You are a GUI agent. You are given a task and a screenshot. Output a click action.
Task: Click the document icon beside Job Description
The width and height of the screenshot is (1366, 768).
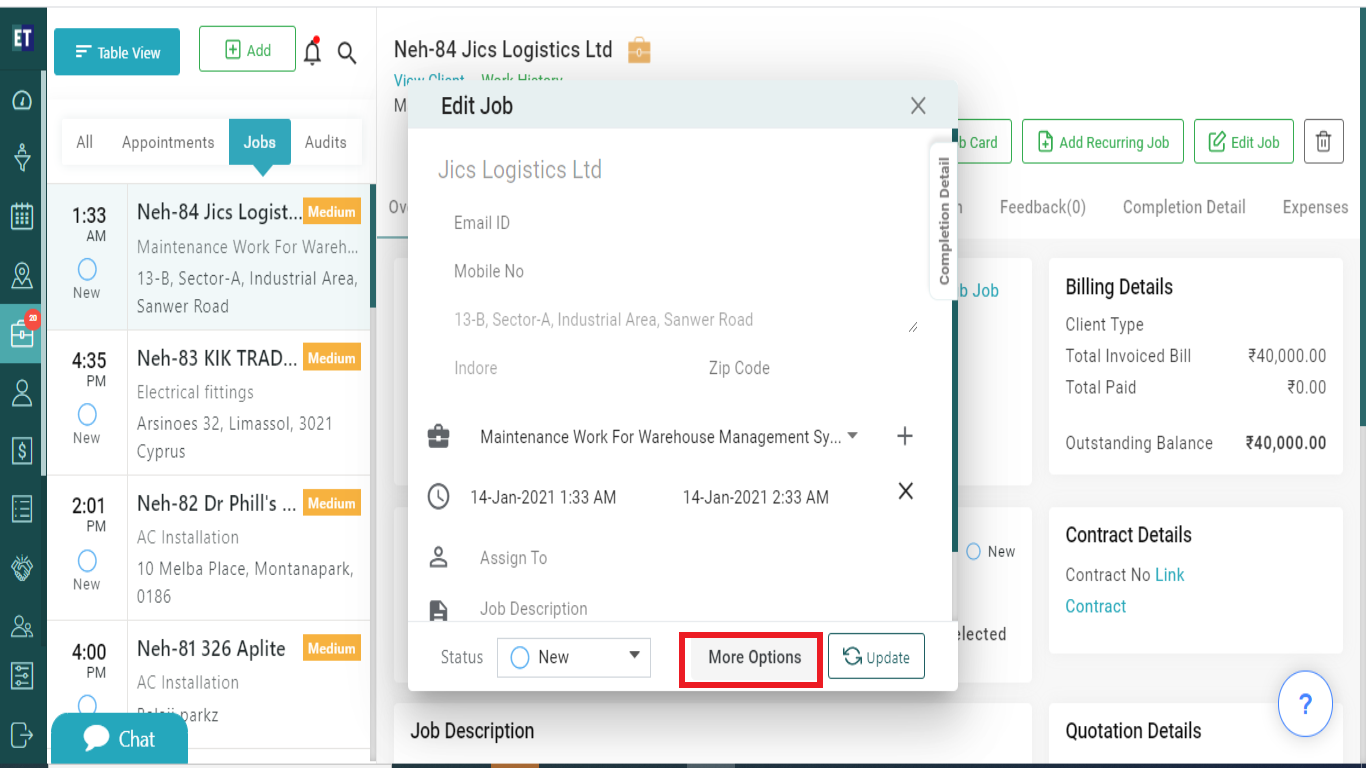[x=438, y=610]
